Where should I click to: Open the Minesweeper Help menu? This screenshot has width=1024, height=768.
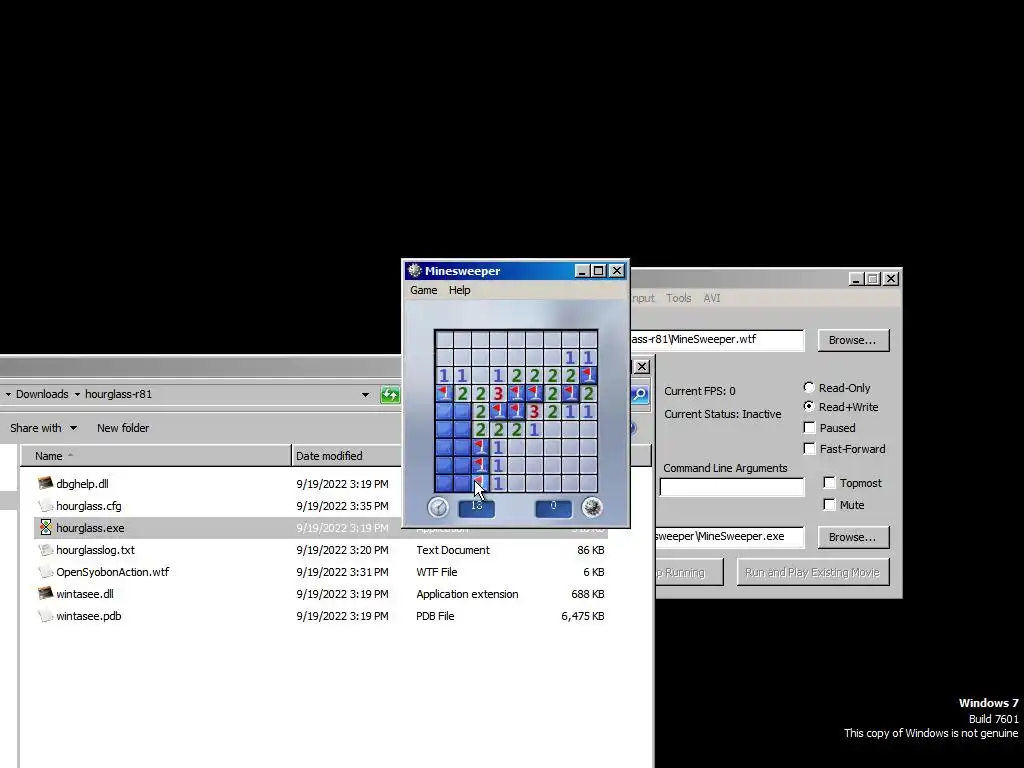[459, 290]
